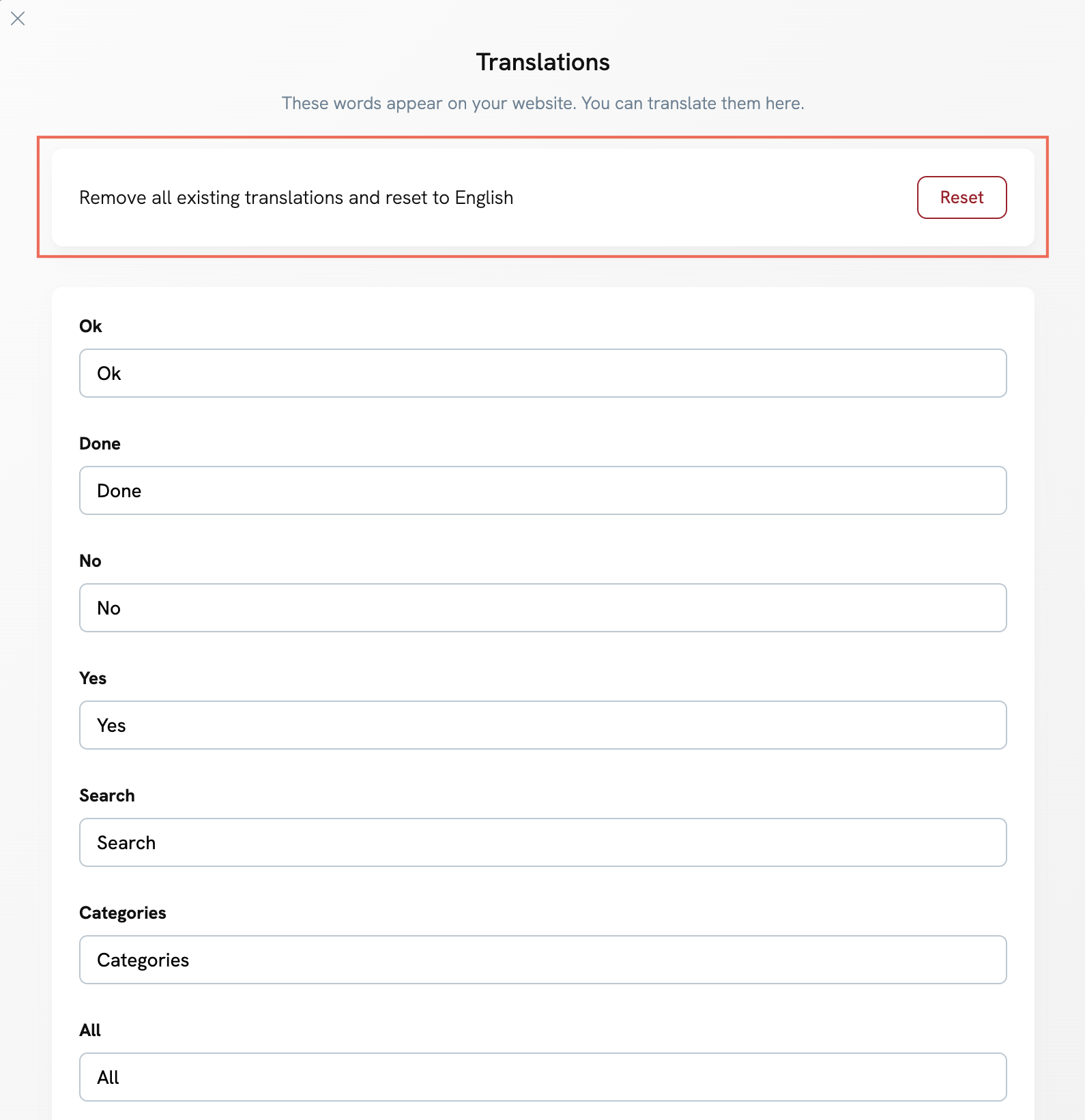Screen dimensions: 1085x1120
Task: Click the bold Yes field label
Action: [x=93, y=678]
